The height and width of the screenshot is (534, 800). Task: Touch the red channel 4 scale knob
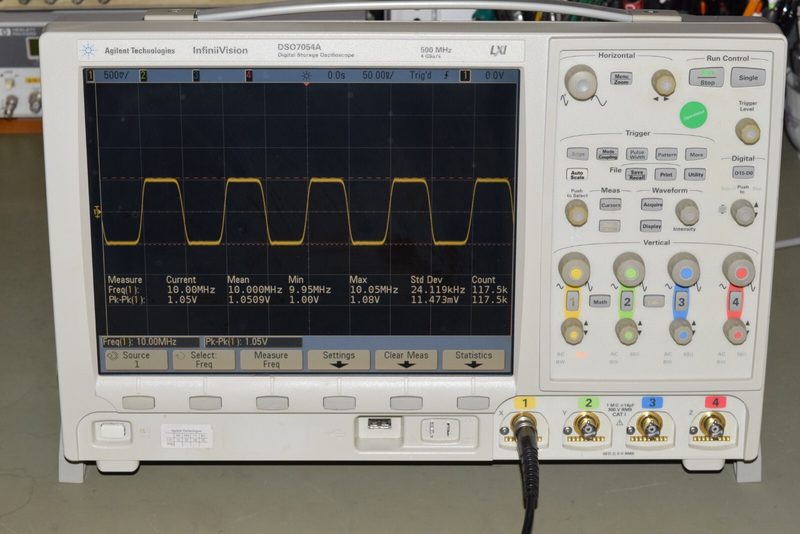[738, 271]
